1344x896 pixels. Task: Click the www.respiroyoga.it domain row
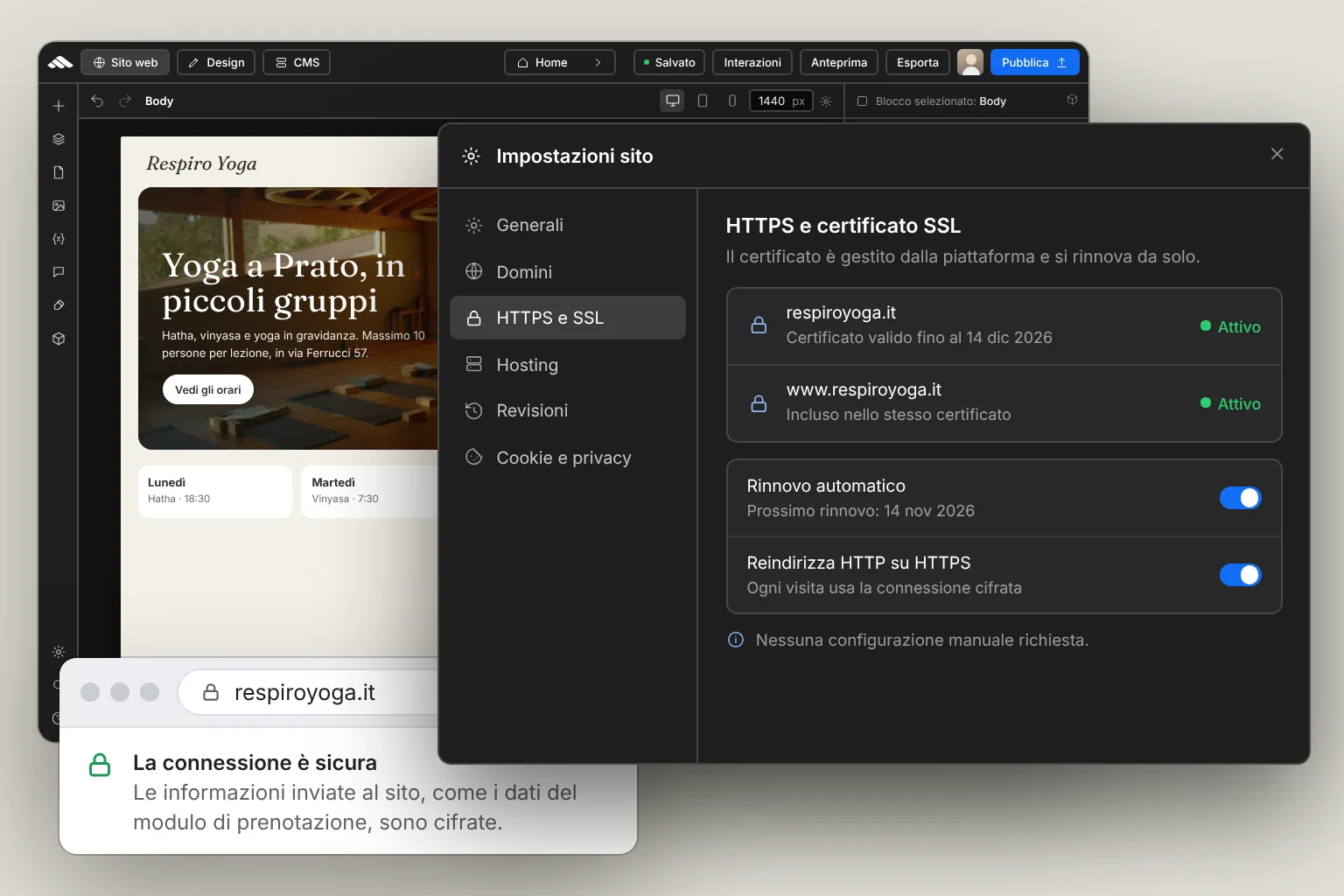click(x=1004, y=403)
